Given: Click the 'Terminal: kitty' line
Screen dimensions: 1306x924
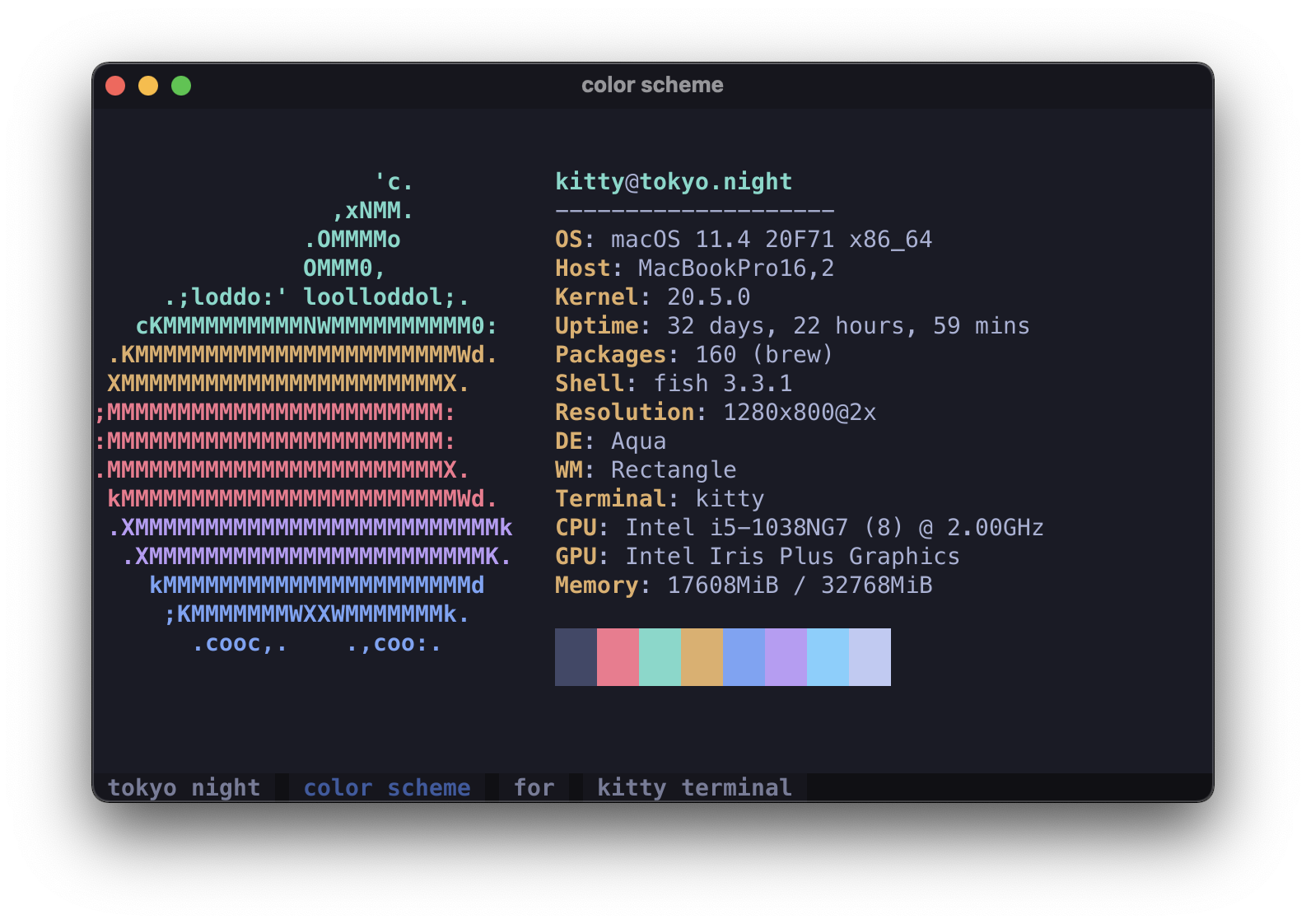Looking at the screenshot, I should click(660, 499).
